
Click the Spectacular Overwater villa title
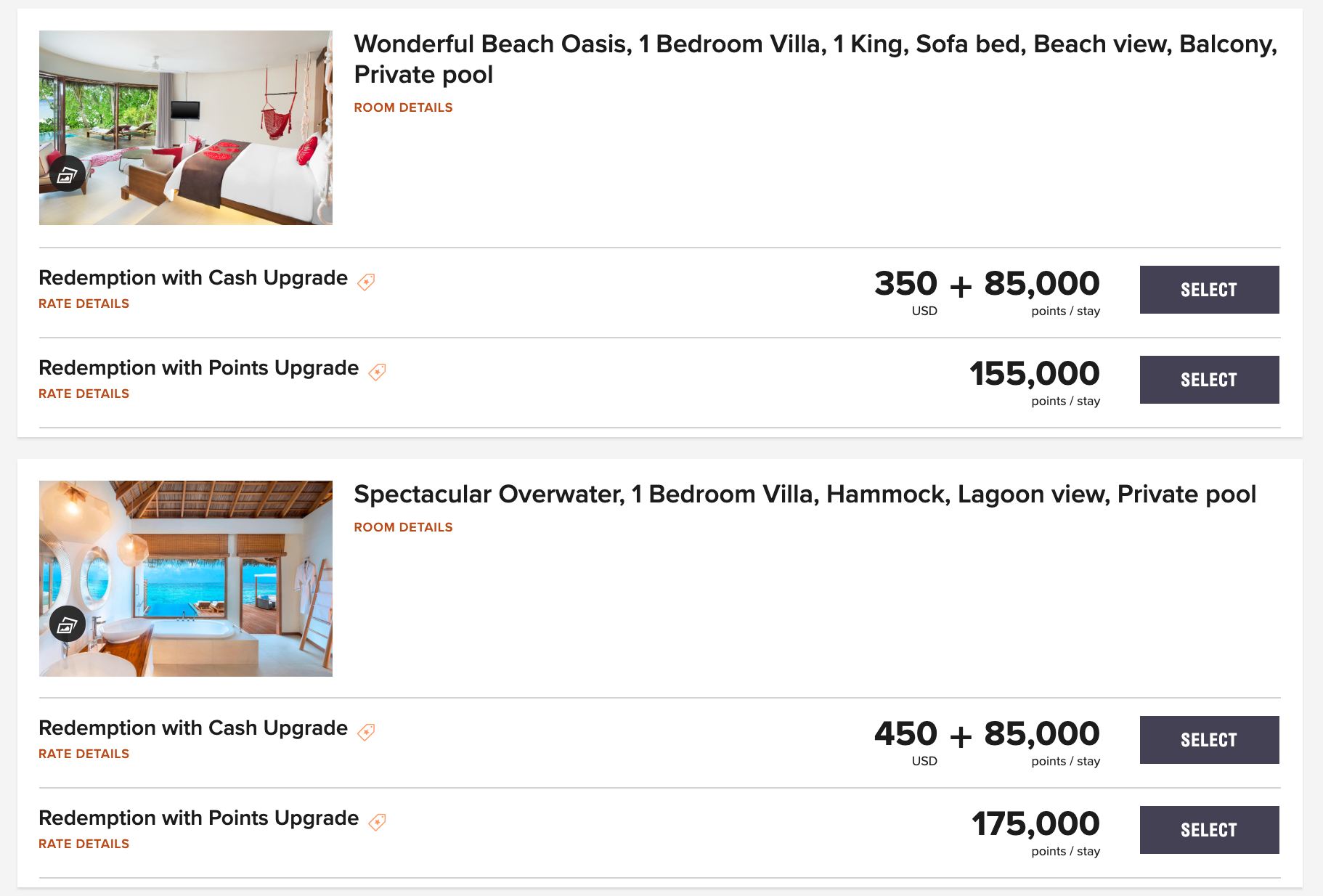805,494
